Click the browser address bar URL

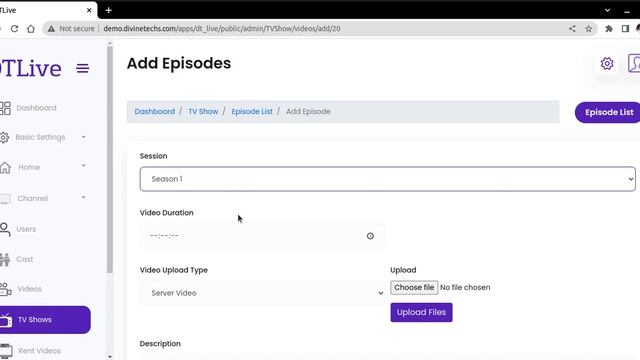pyautogui.click(x=222, y=29)
